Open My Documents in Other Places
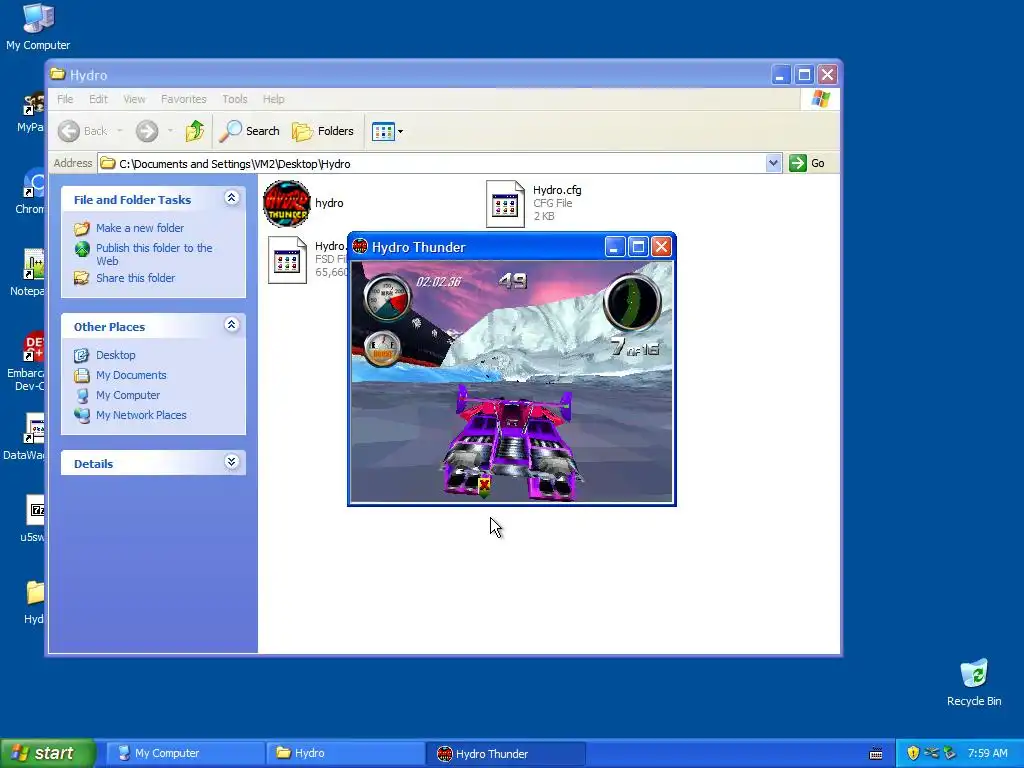 click(x=131, y=375)
